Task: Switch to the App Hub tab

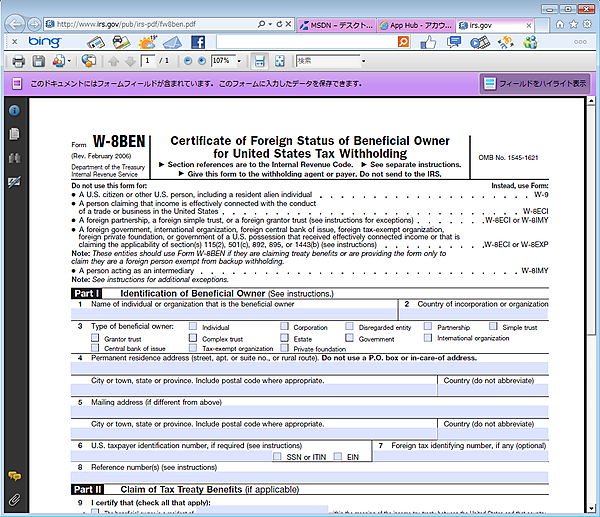Action: 416,25
